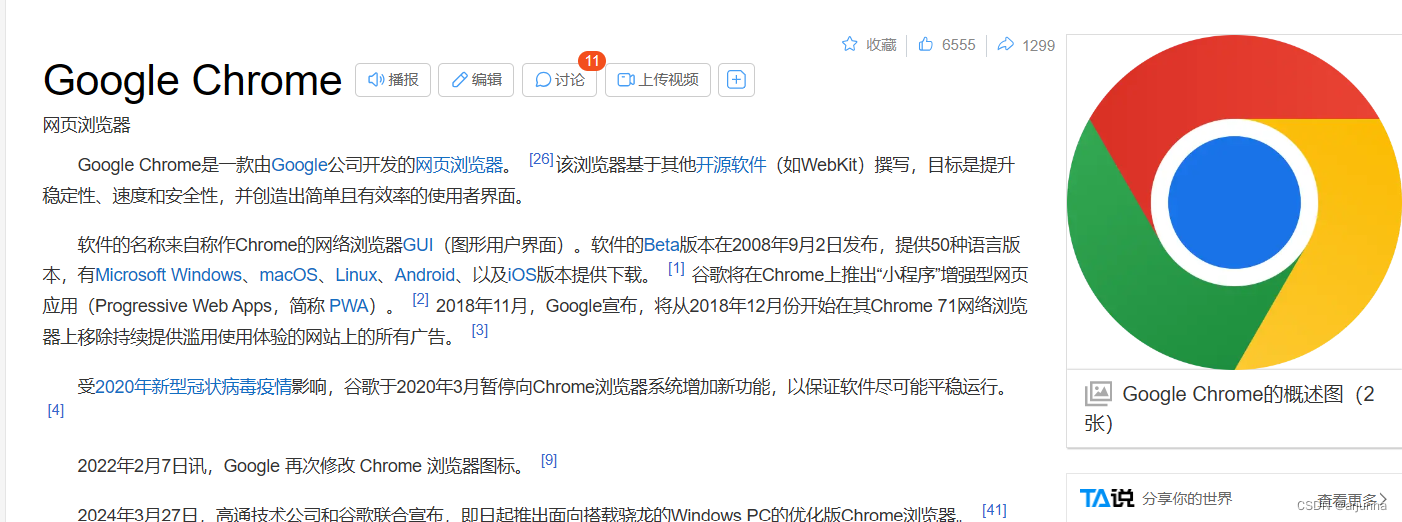The width and height of the screenshot is (1402, 522).
Task: Open the iOS link
Action: (x=522, y=275)
